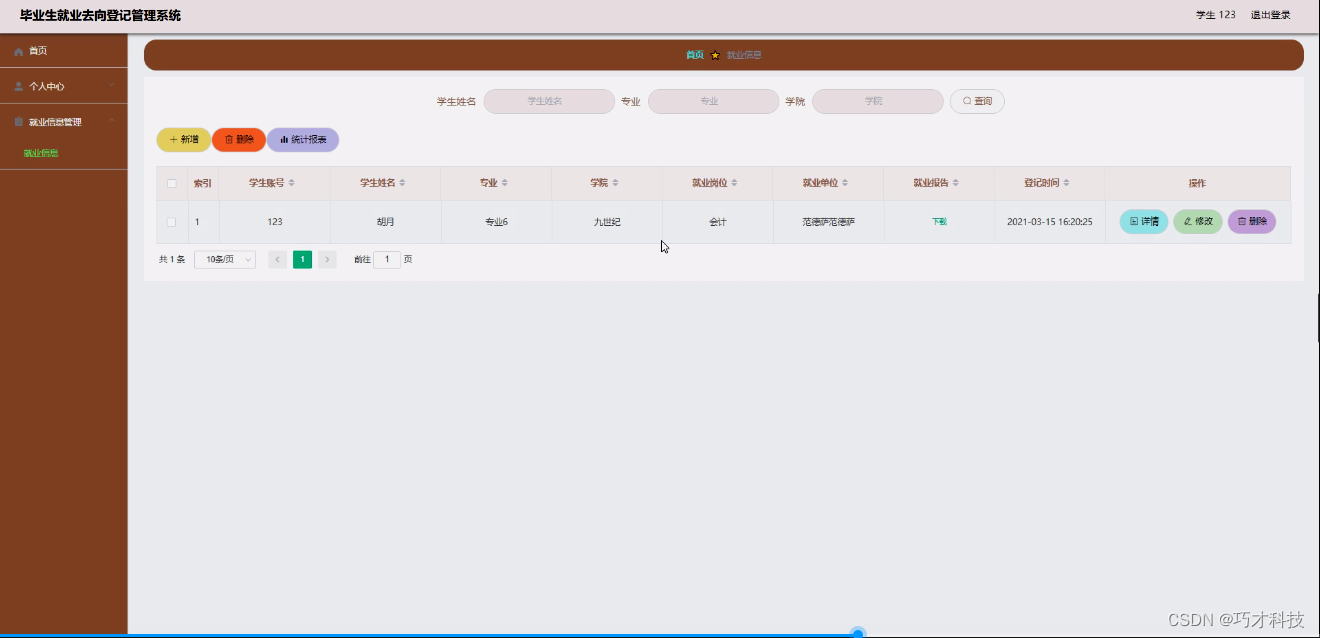
Task: Click the user icon beside 个人中心
Action: coord(17,86)
